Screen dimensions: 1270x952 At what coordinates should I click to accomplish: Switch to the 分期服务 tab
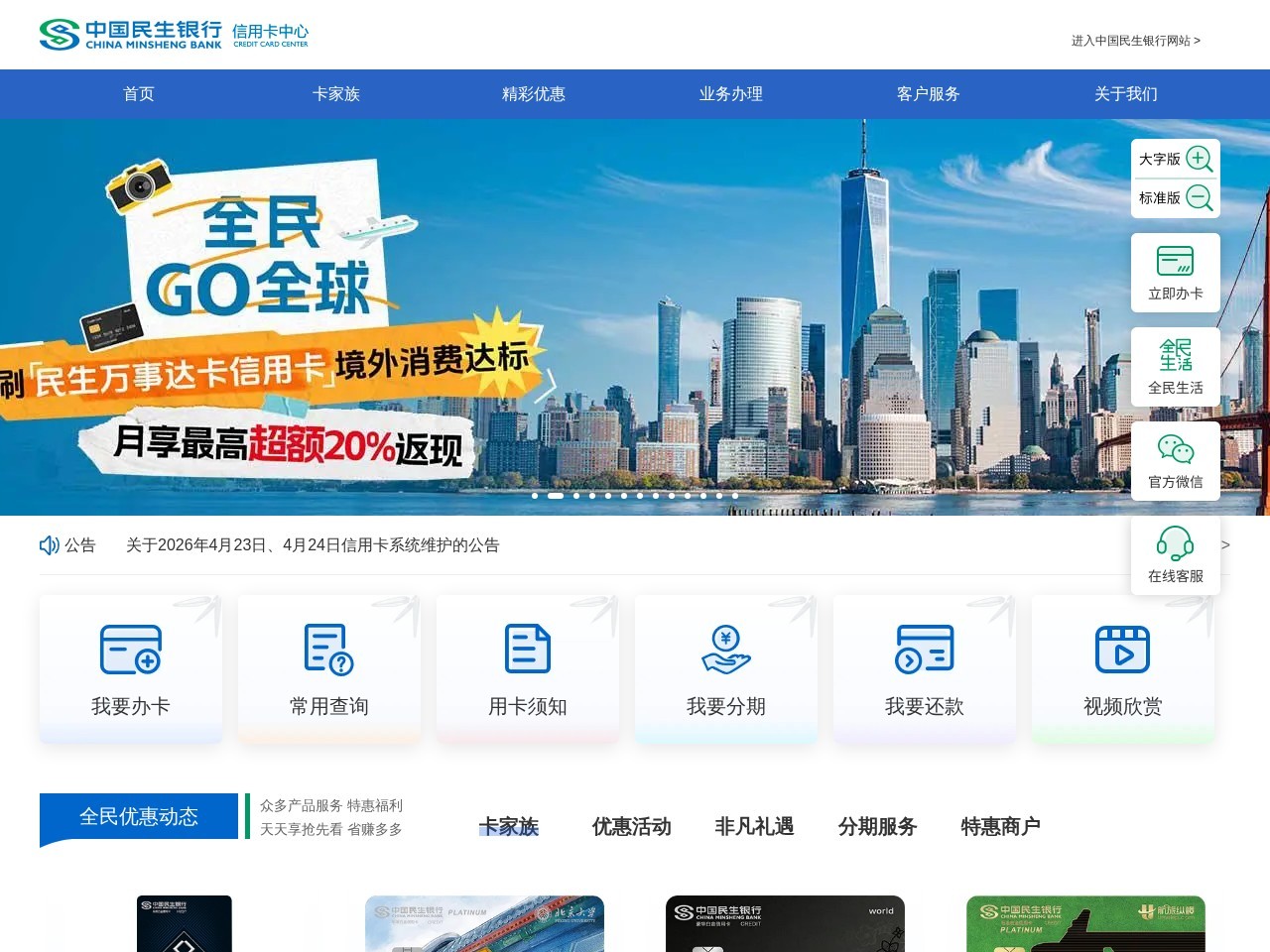tap(878, 826)
